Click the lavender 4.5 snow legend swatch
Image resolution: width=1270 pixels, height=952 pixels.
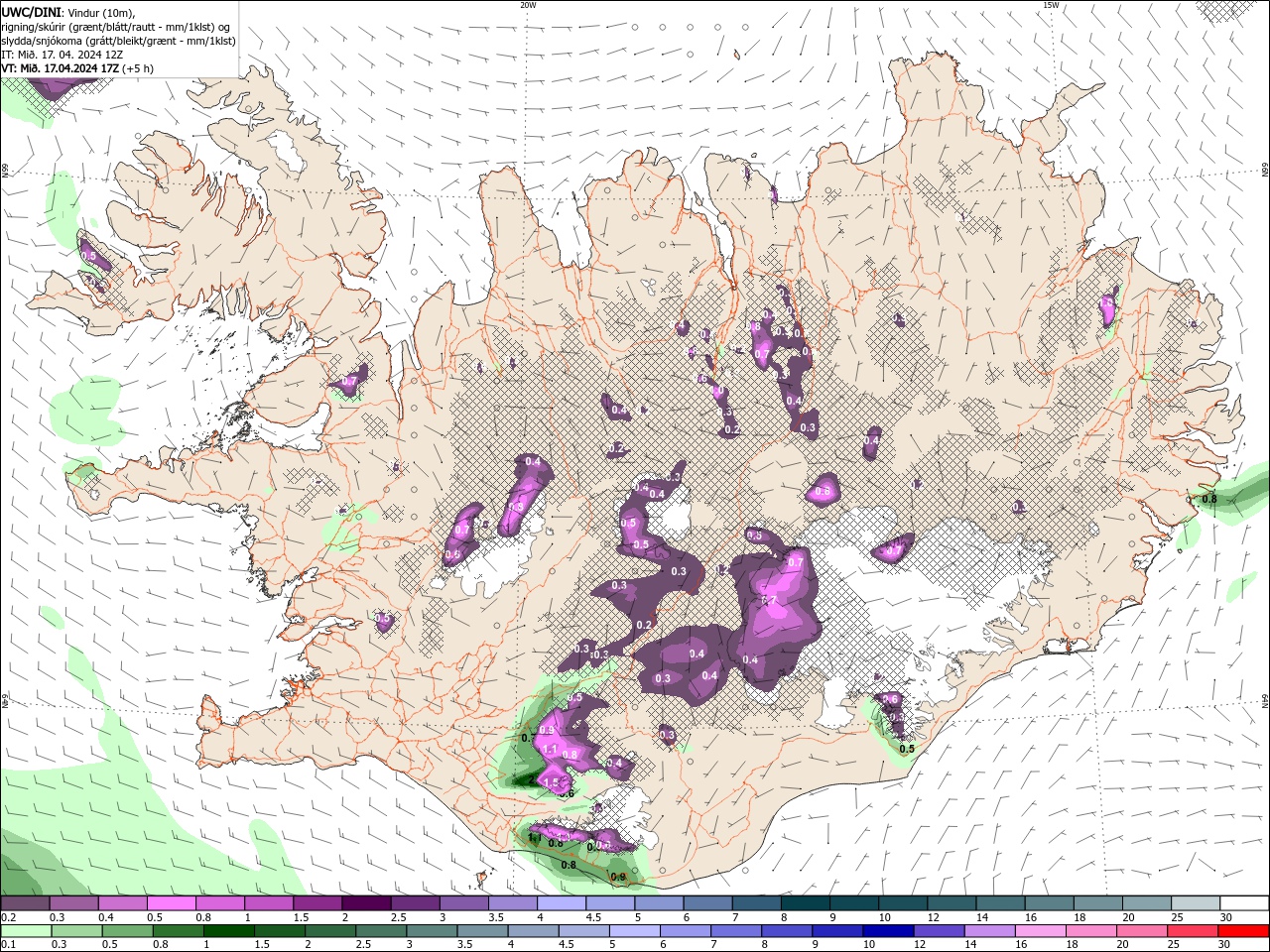click(610, 903)
